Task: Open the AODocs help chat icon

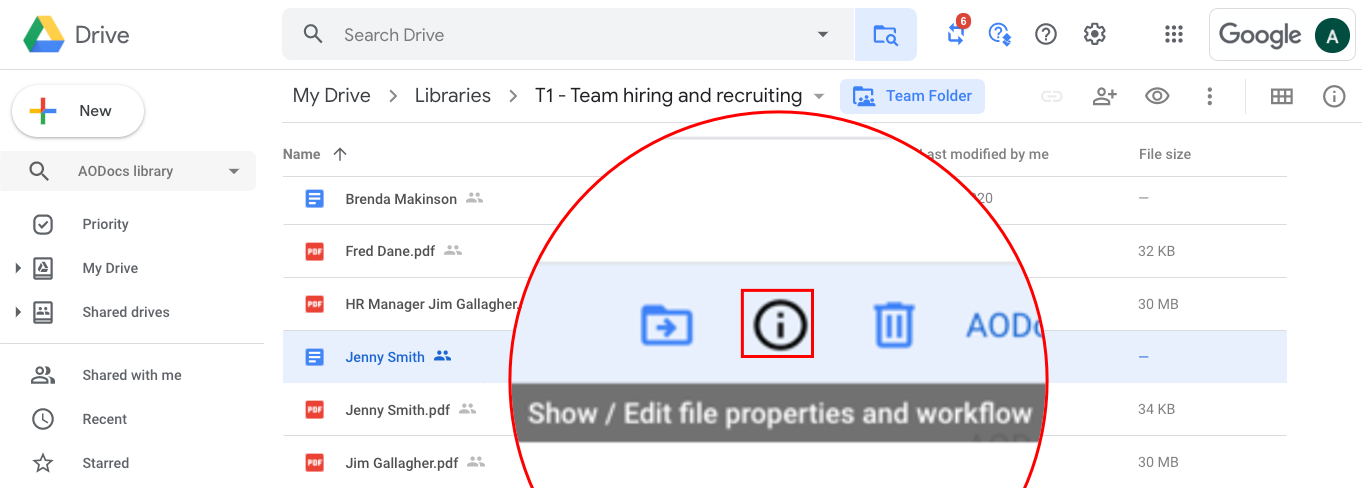Action: pyautogui.click(x=999, y=35)
